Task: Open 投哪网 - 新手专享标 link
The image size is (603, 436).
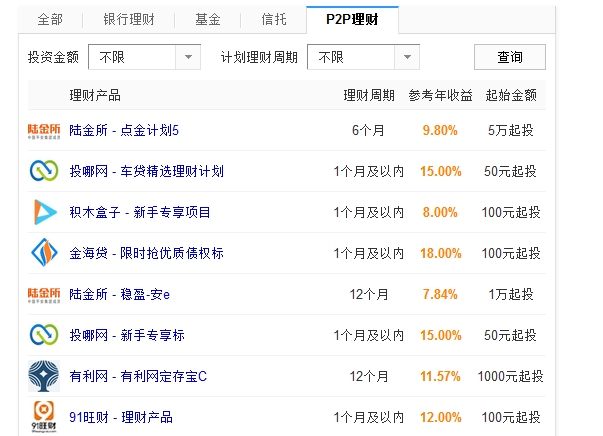Action: point(127,335)
